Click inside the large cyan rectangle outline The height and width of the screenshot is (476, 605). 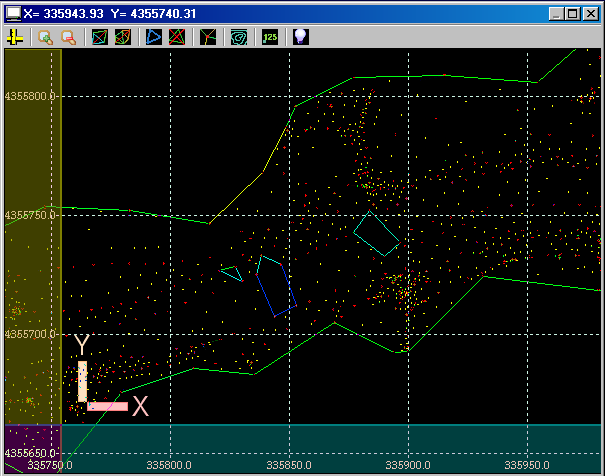point(377,234)
